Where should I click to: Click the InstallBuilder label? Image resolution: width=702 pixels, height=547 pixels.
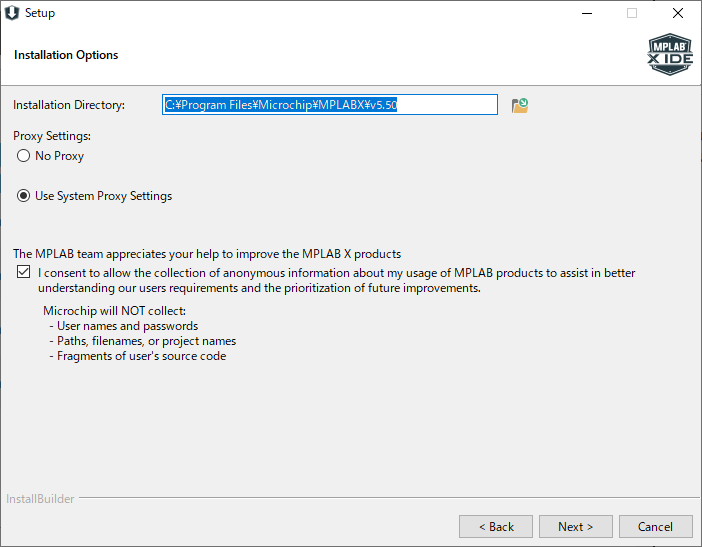point(40,499)
